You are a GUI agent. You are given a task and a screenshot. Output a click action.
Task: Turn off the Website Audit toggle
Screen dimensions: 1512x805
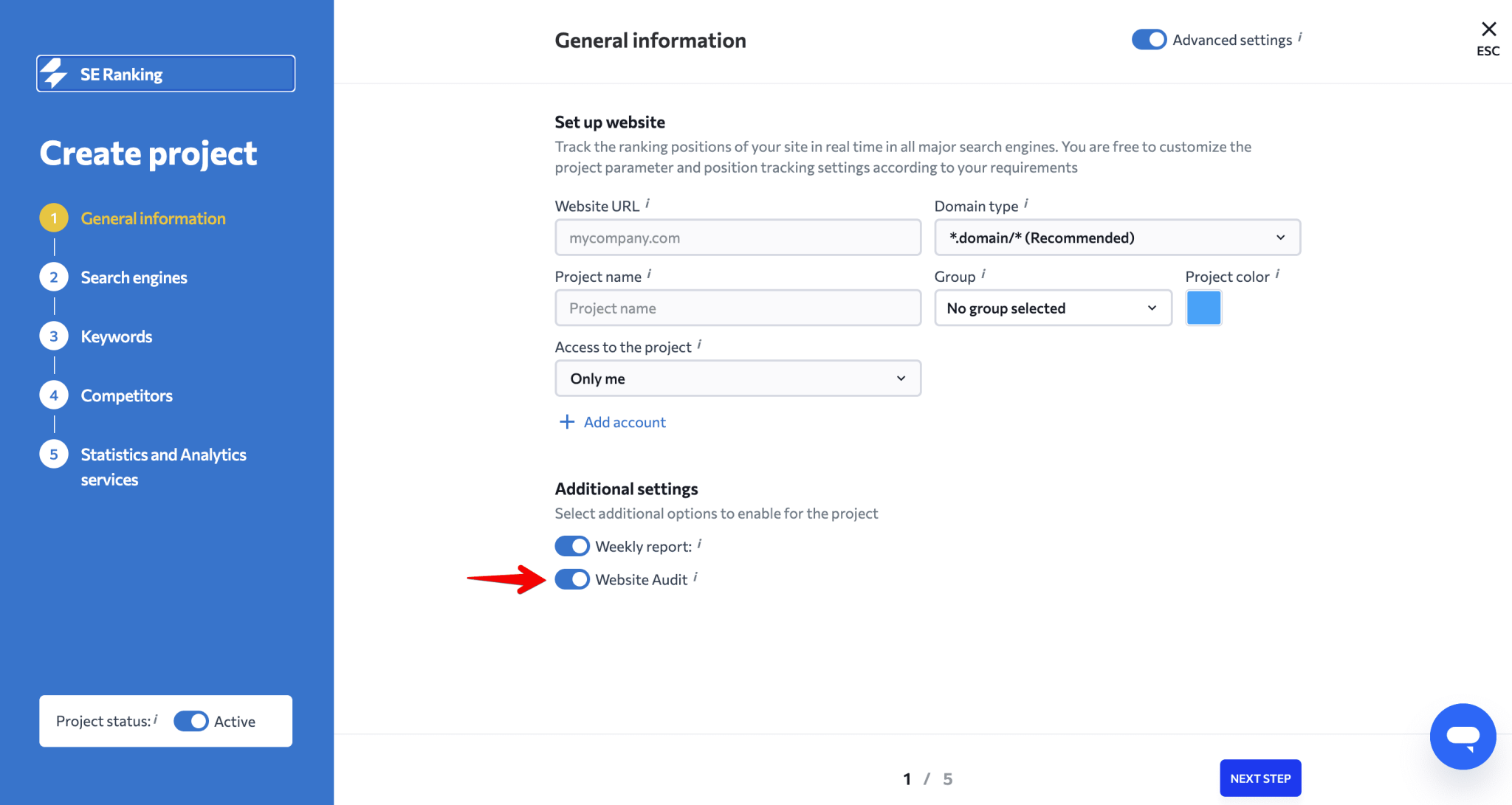(x=571, y=579)
